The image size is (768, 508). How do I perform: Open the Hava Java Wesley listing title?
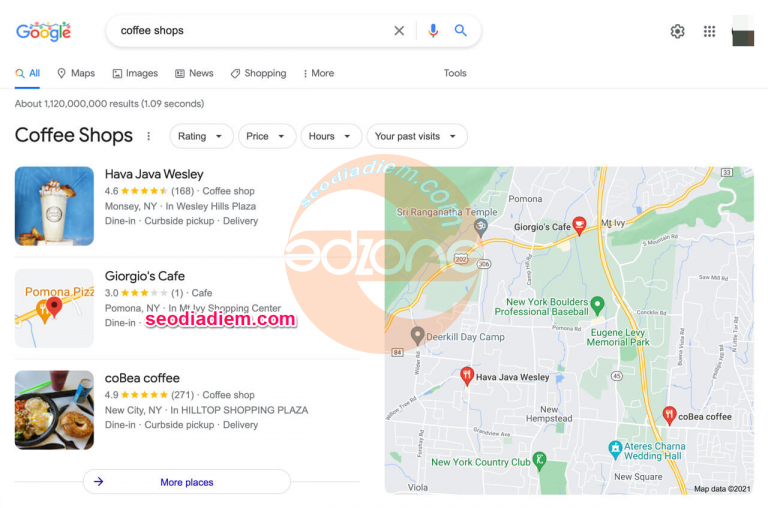[x=154, y=174]
